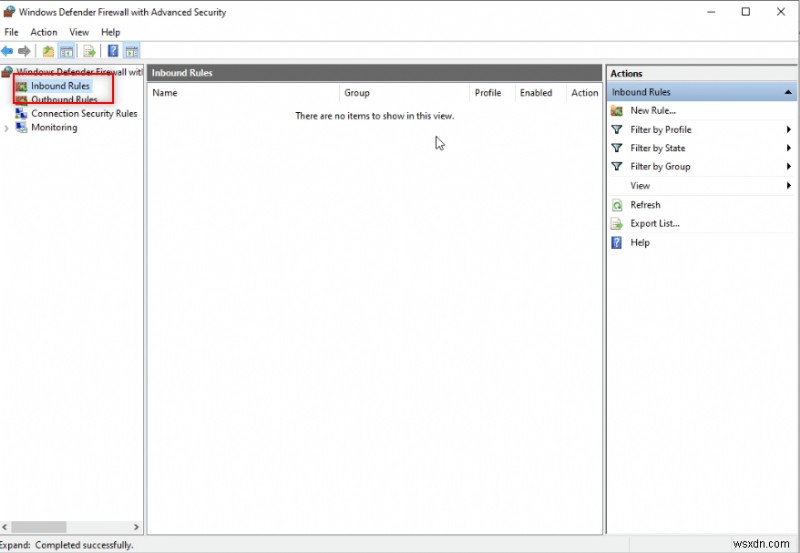Select Outbound Rules in the tree
This screenshot has height=553, width=800.
pos(64,99)
